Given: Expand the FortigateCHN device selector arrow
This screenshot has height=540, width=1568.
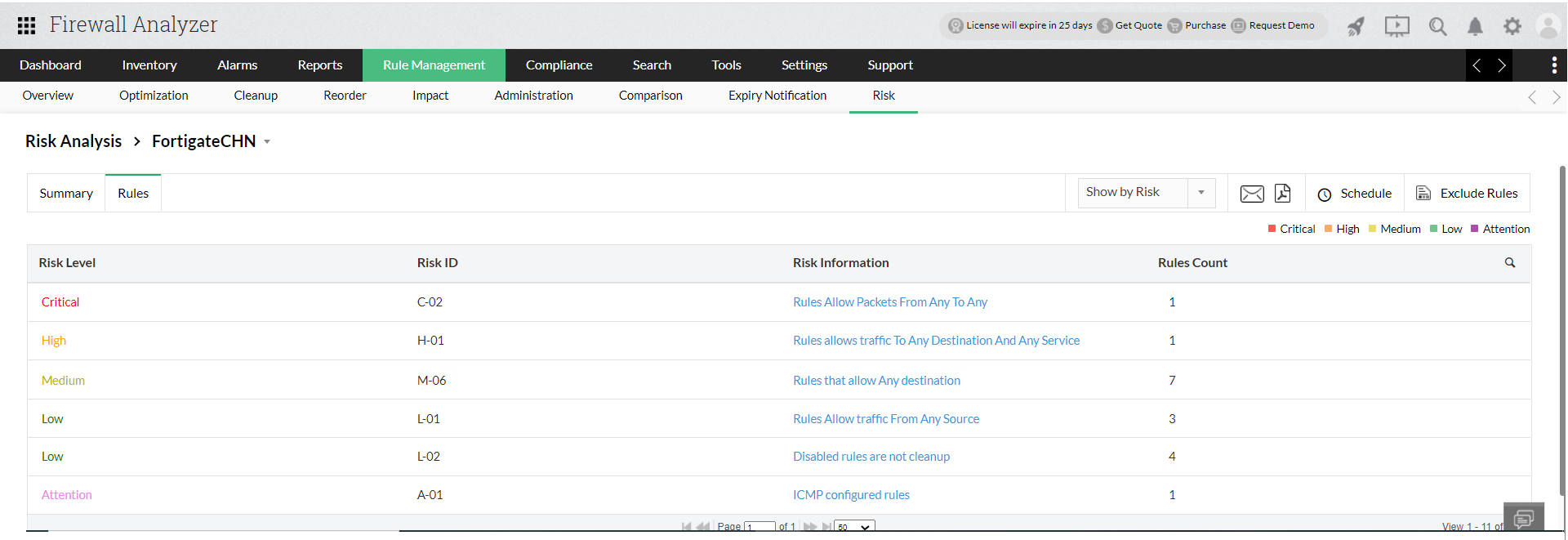Looking at the screenshot, I should tap(267, 142).
